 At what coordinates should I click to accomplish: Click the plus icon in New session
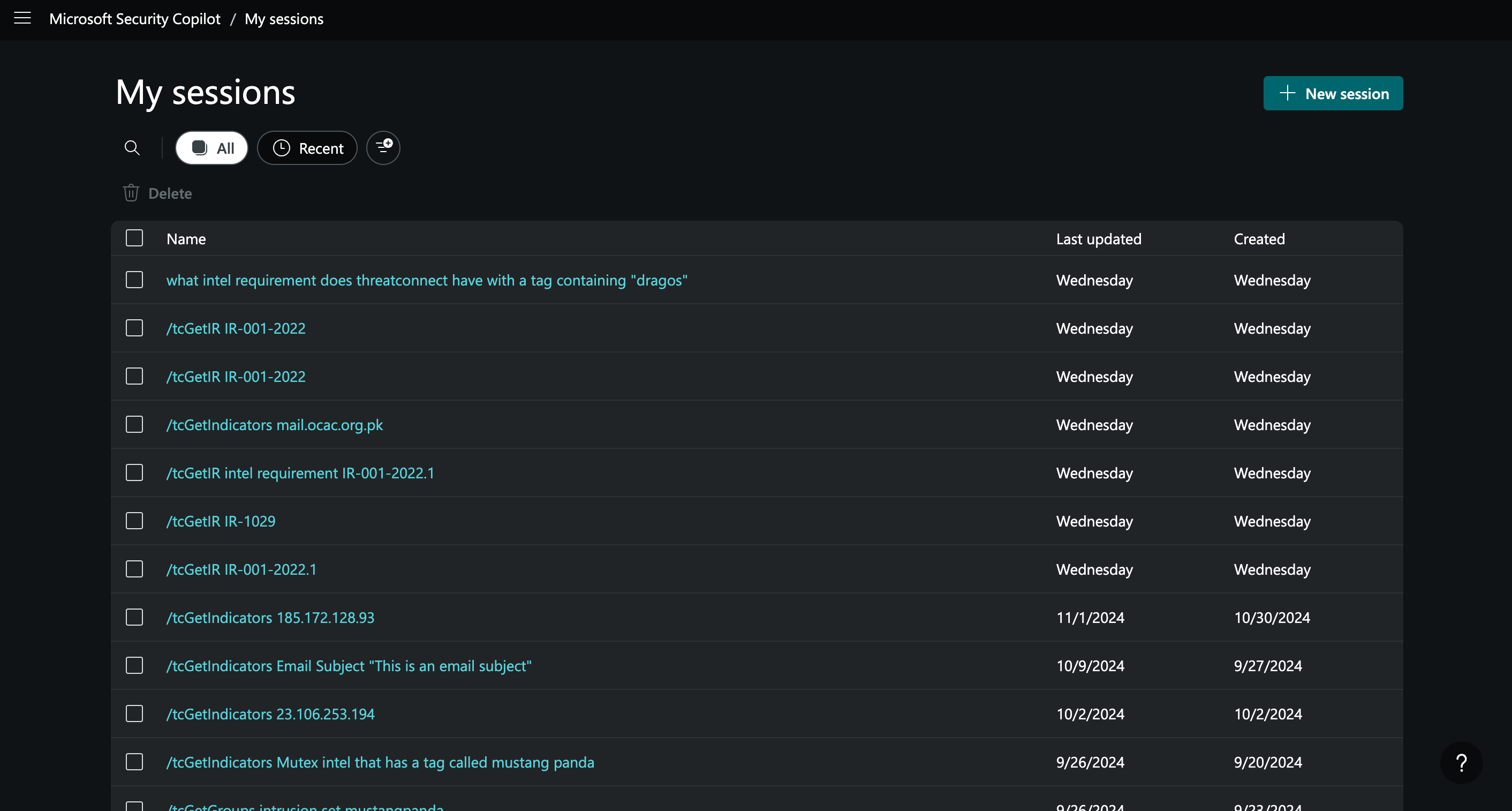point(1287,93)
